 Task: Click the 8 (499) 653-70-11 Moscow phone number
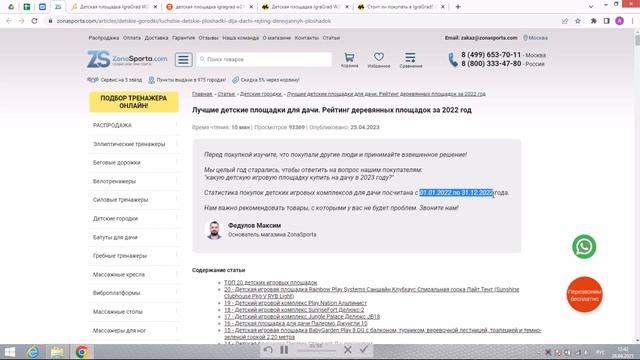coord(491,55)
